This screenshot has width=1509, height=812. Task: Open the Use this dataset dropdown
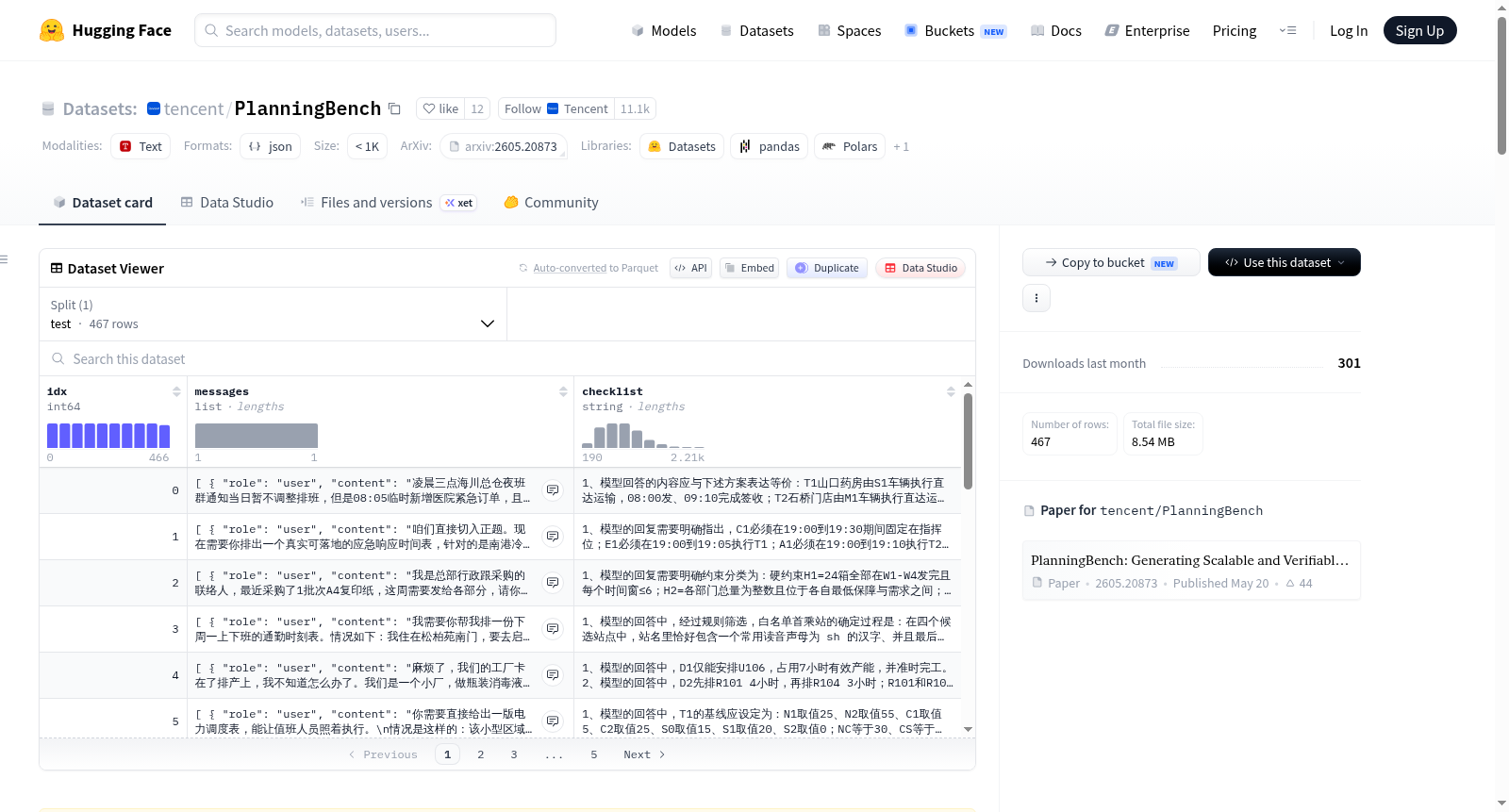pos(1285,262)
